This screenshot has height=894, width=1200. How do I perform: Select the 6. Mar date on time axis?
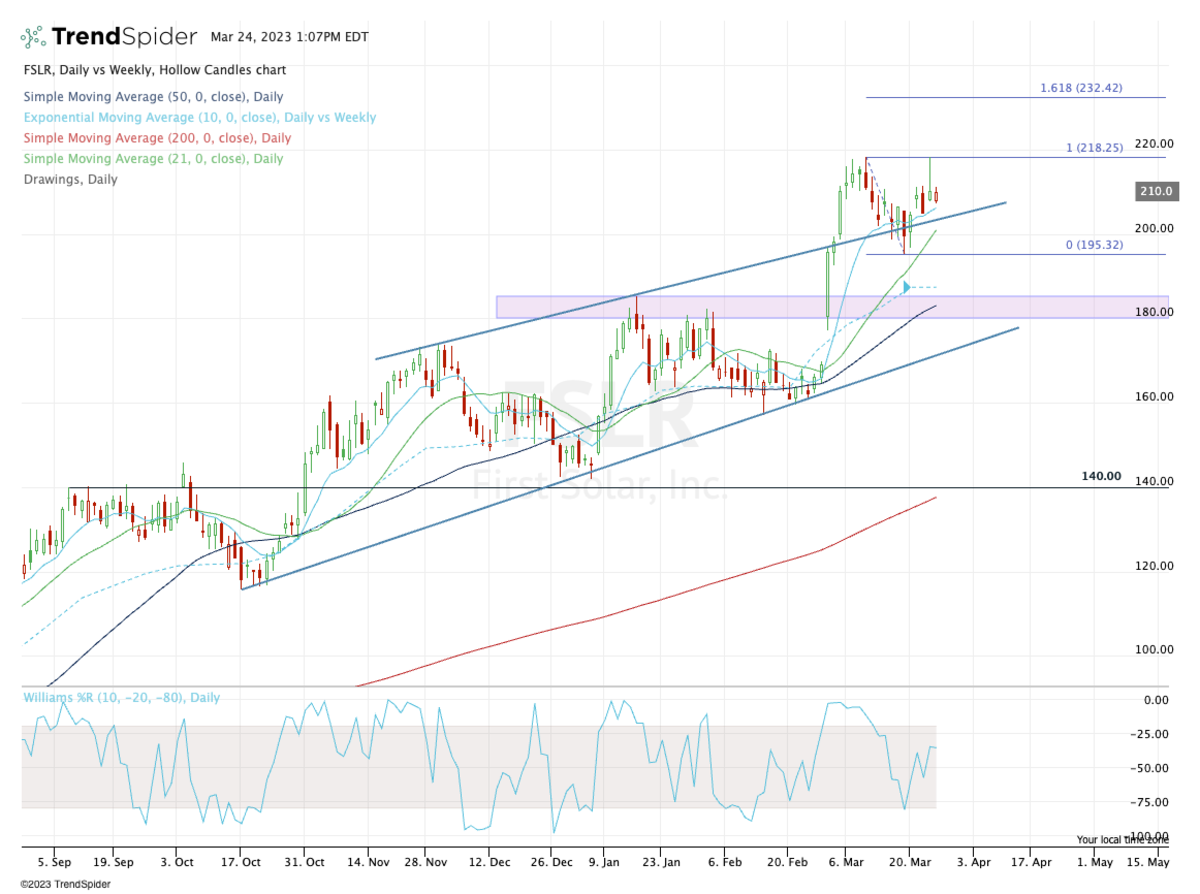[845, 861]
